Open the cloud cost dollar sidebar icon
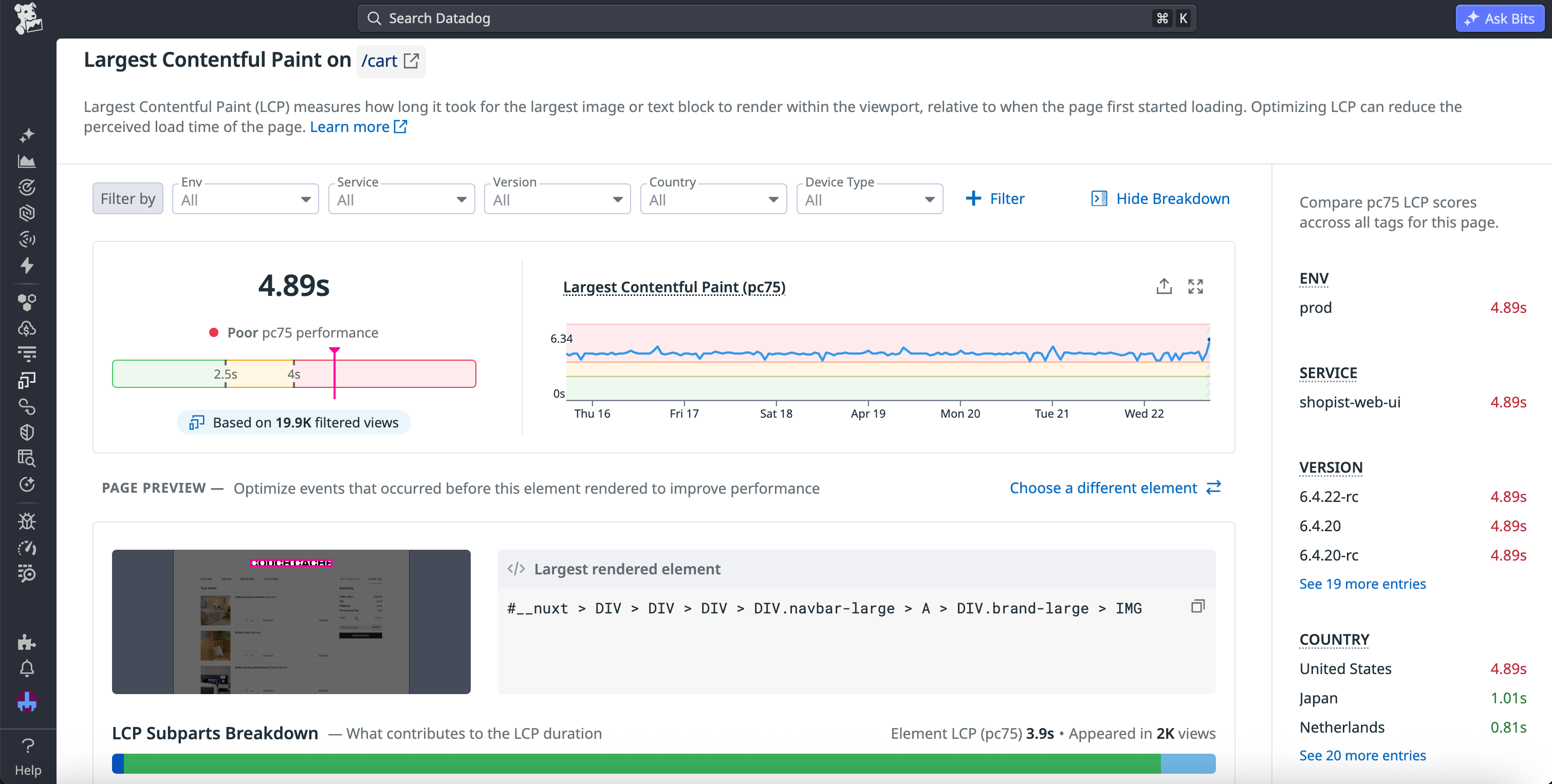 click(27, 329)
